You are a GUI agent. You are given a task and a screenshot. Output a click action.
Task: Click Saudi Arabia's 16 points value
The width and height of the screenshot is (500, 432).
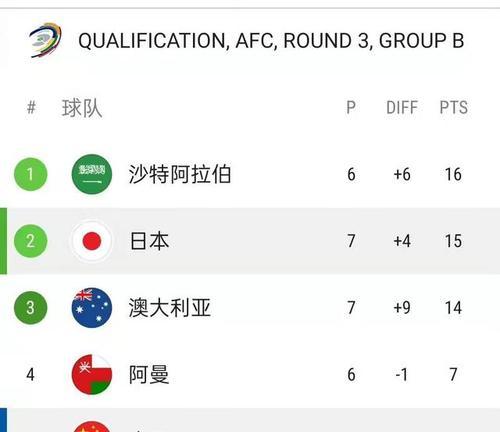[453, 174]
